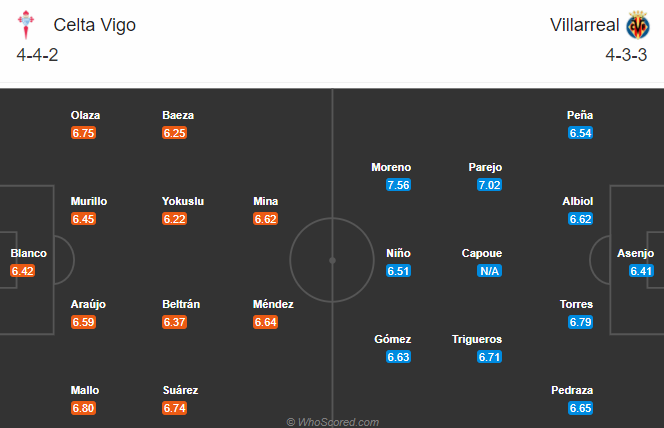Screen dimensions: 664x428
Task: Select Pedraza's 6.65 rating badge
Action: (580, 408)
